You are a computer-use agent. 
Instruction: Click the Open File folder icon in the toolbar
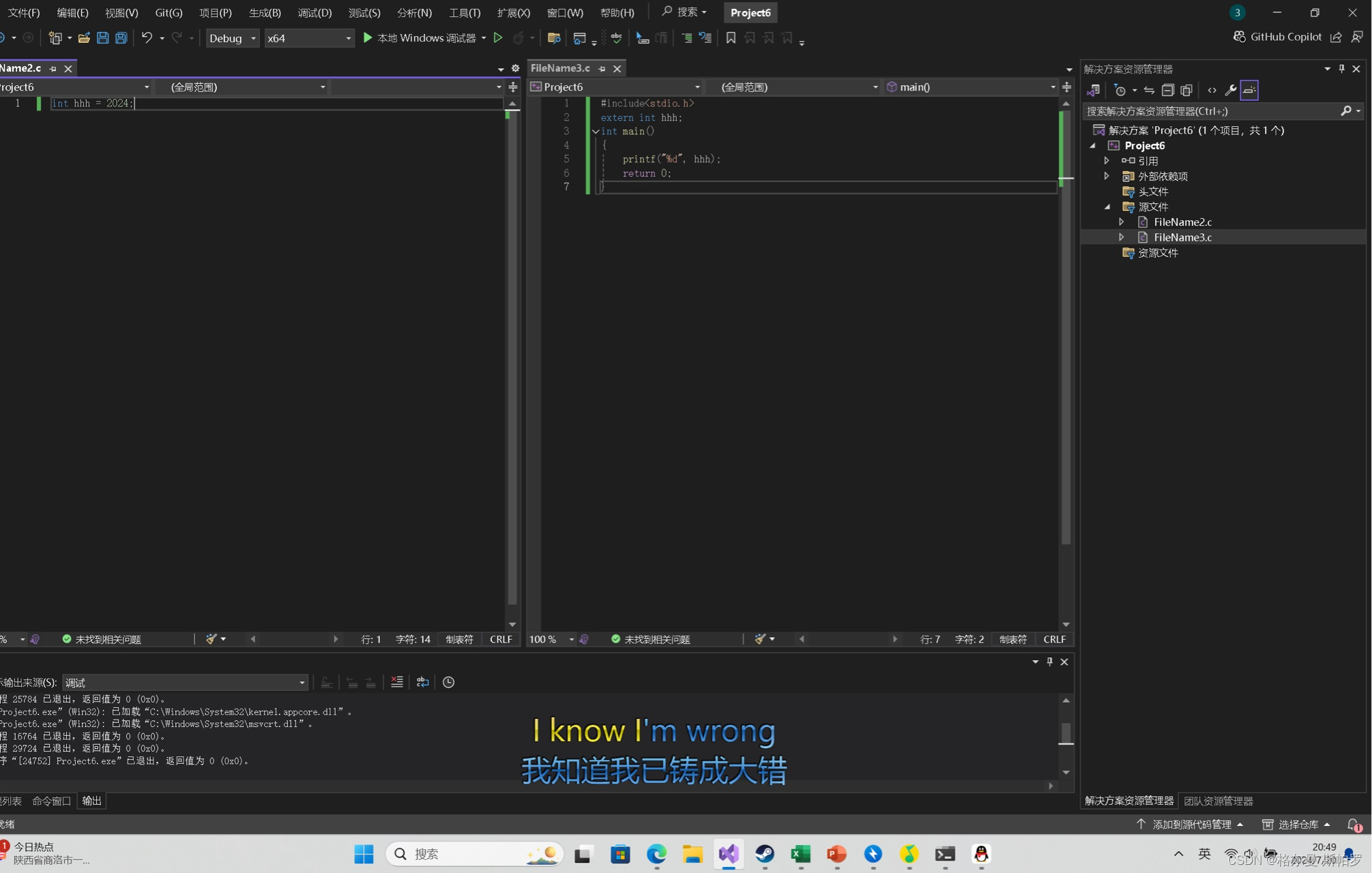pyautogui.click(x=84, y=38)
